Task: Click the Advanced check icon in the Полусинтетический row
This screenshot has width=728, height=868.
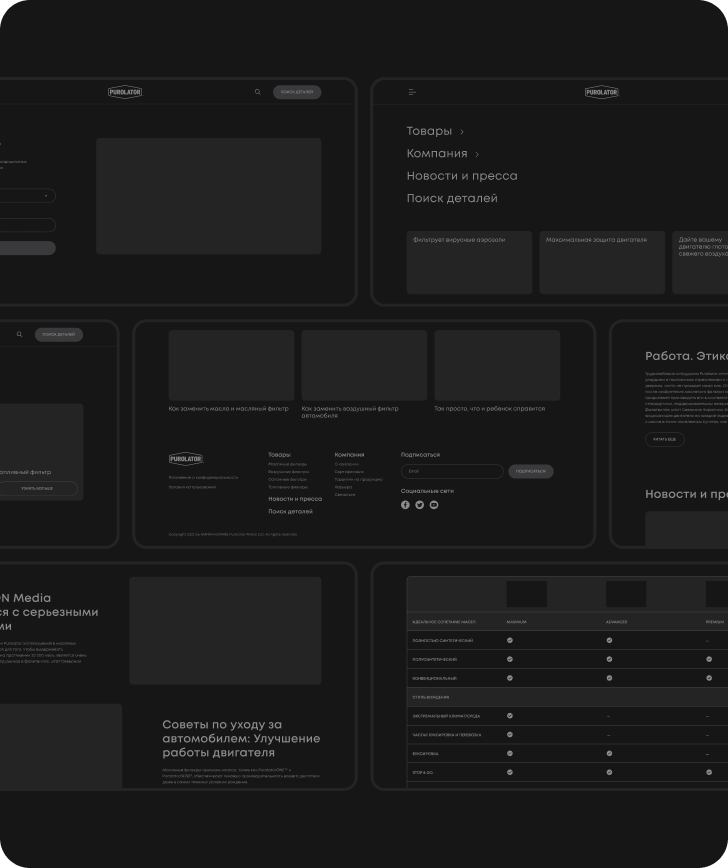Action: point(610,659)
